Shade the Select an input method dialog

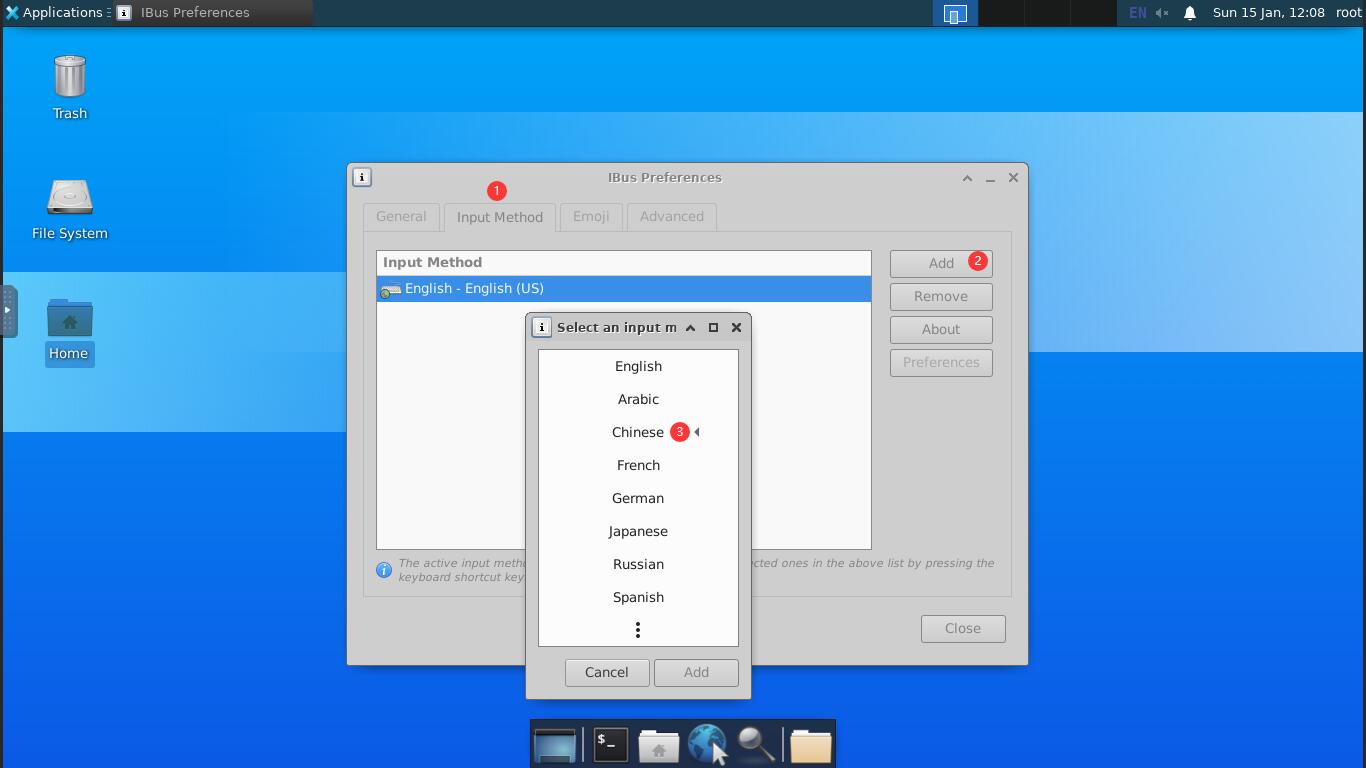coord(690,327)
